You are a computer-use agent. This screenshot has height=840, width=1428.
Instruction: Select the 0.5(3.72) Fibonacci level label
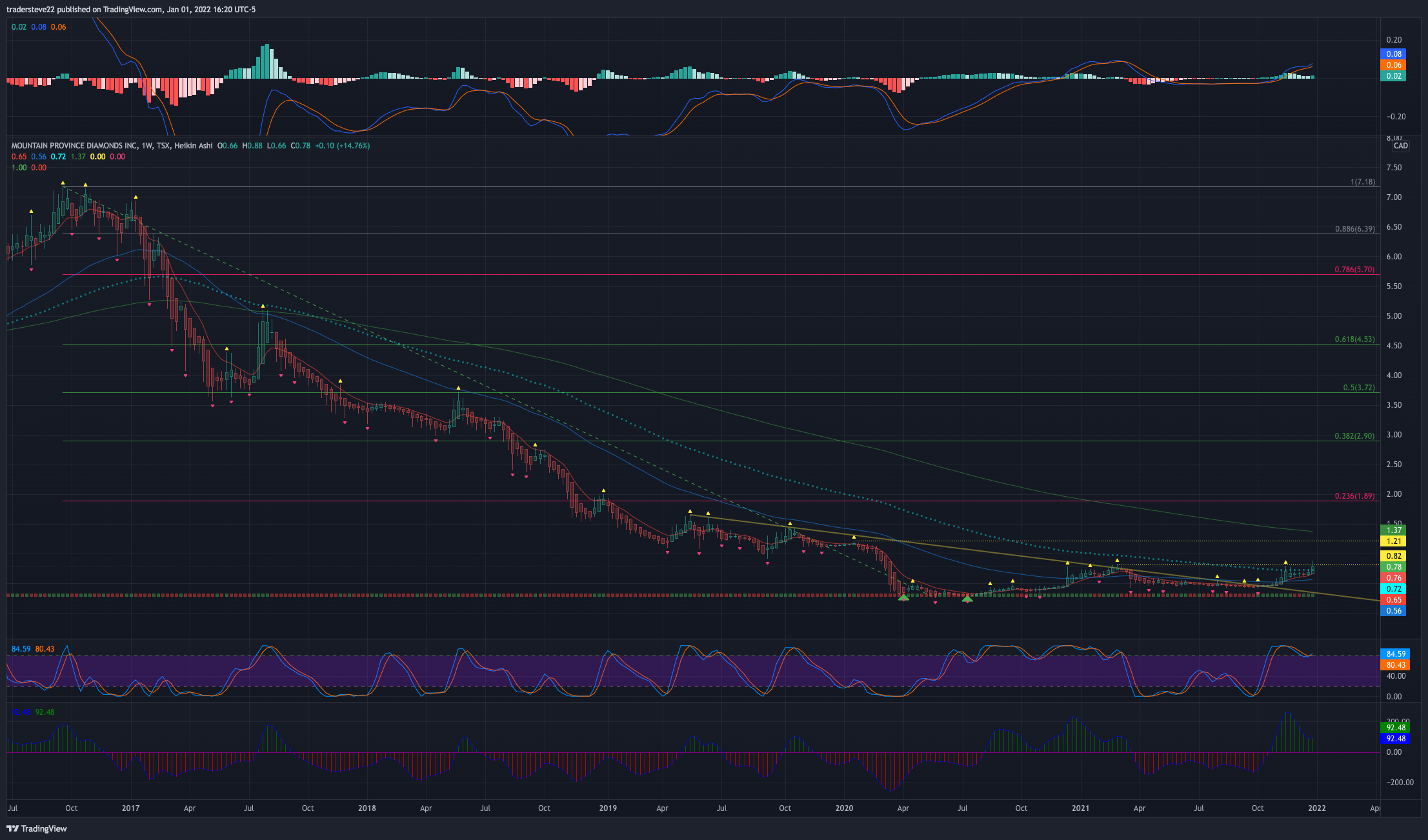click(x=1359, y=388)
